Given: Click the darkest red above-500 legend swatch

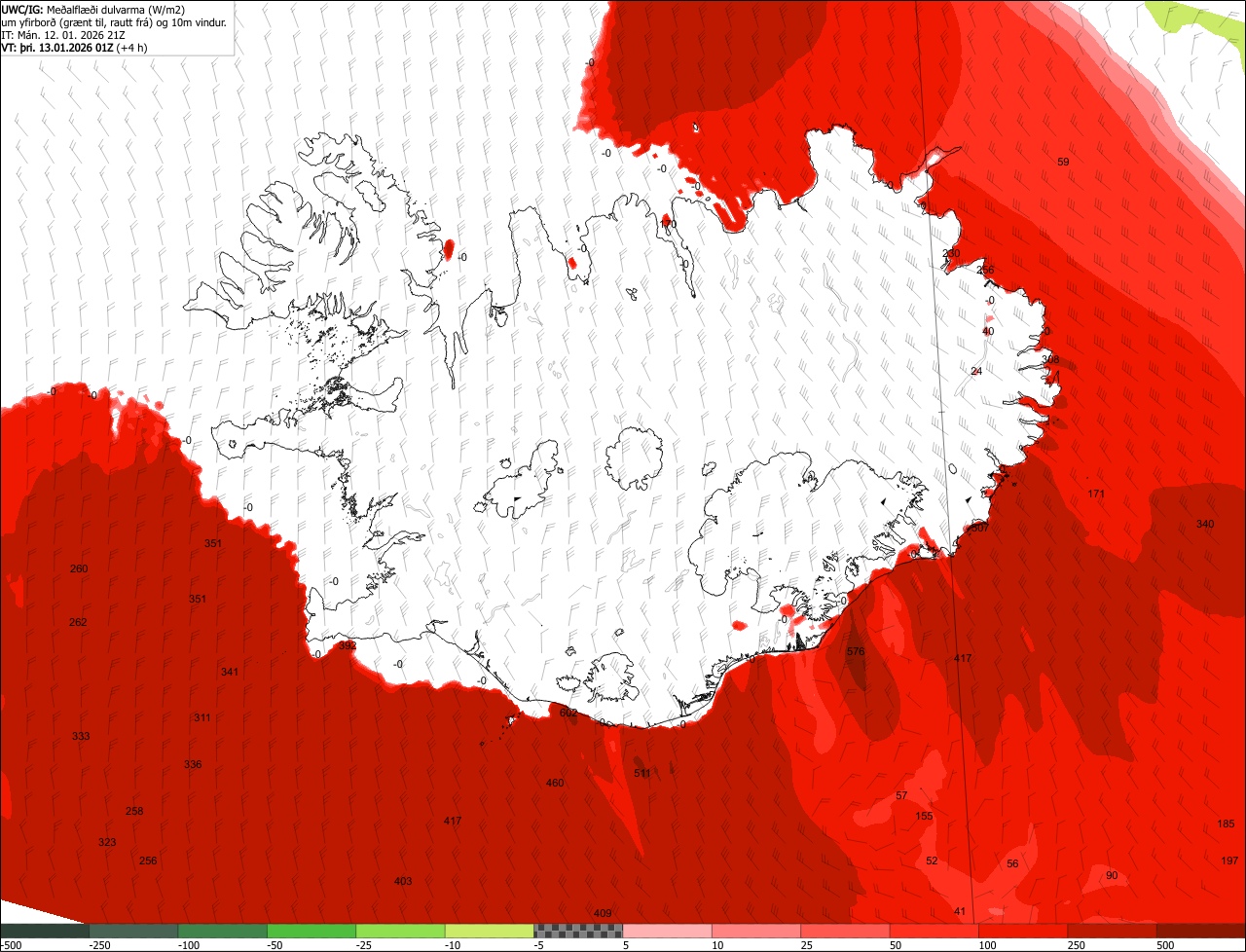Looking at the screenshot, I should tap(1201, 932).
